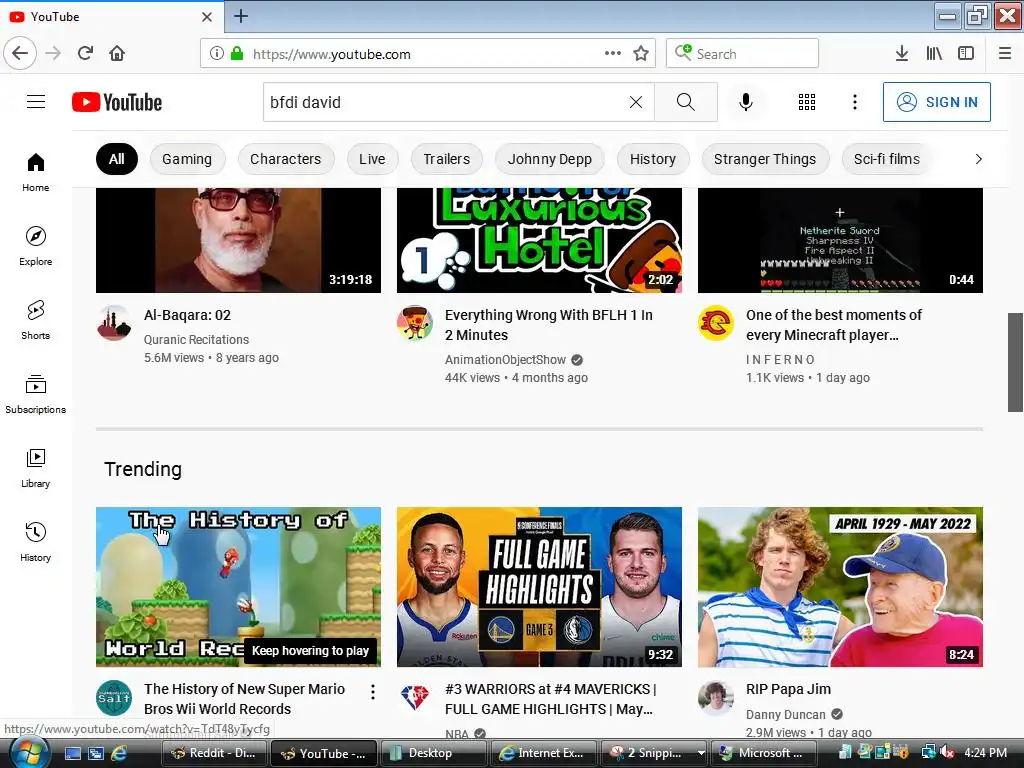This screenshot has width=1024, height=768.
Task: Switch to Reddit taskbar window
Action: (x=215, y=753)
